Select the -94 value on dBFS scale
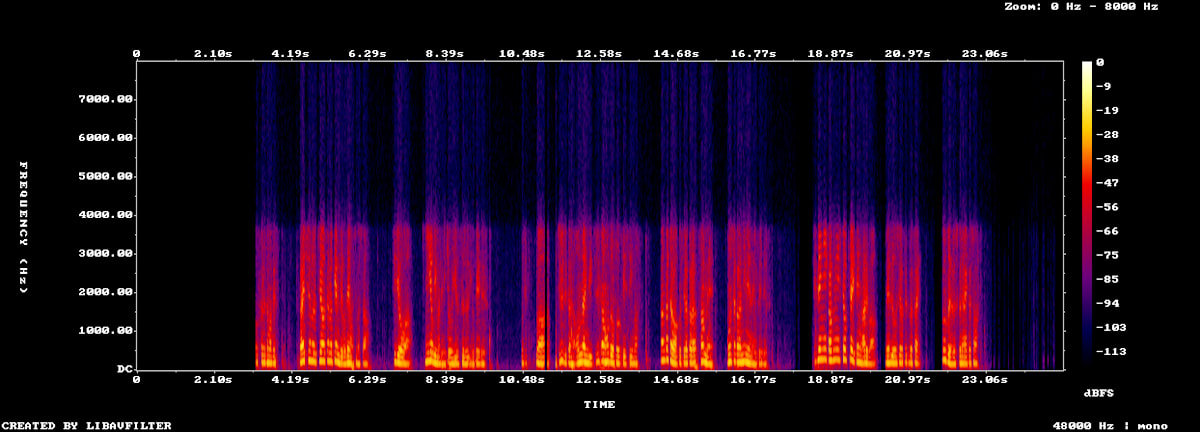The height and width of the screenshot is (432, 1200). 1107,303
